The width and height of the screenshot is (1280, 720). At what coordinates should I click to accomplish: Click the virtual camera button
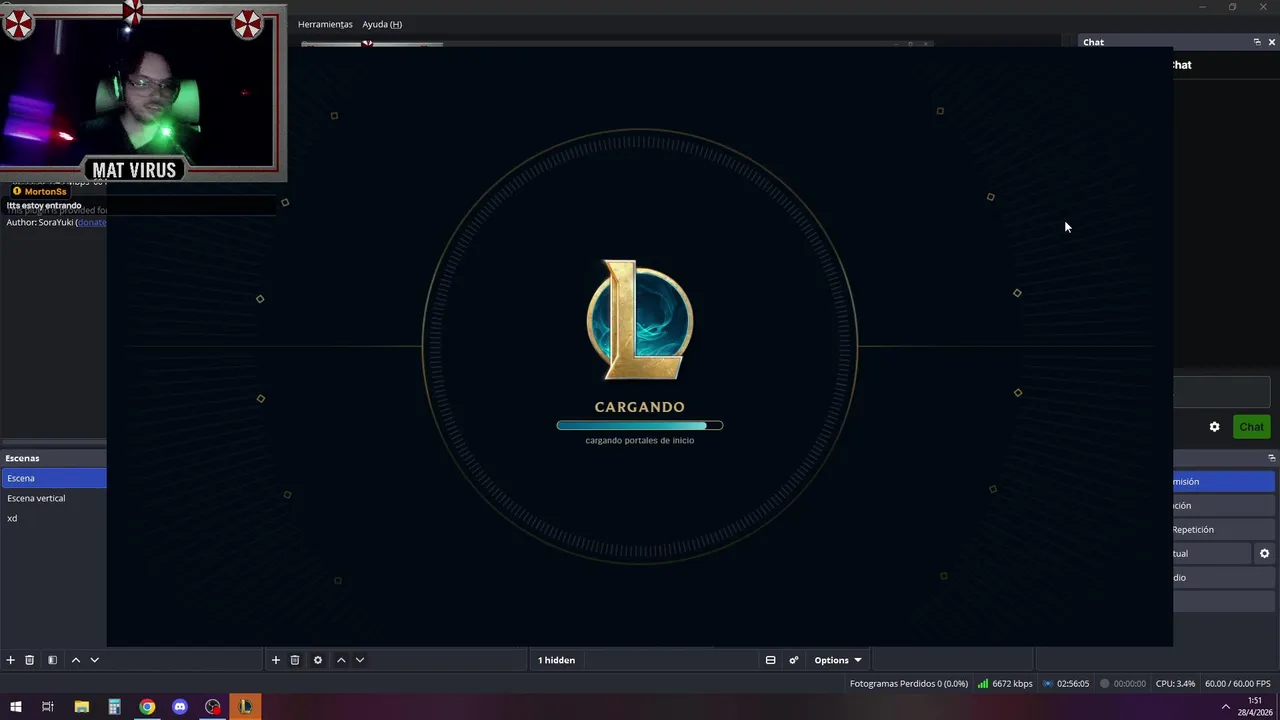(x=1212, y=553)
